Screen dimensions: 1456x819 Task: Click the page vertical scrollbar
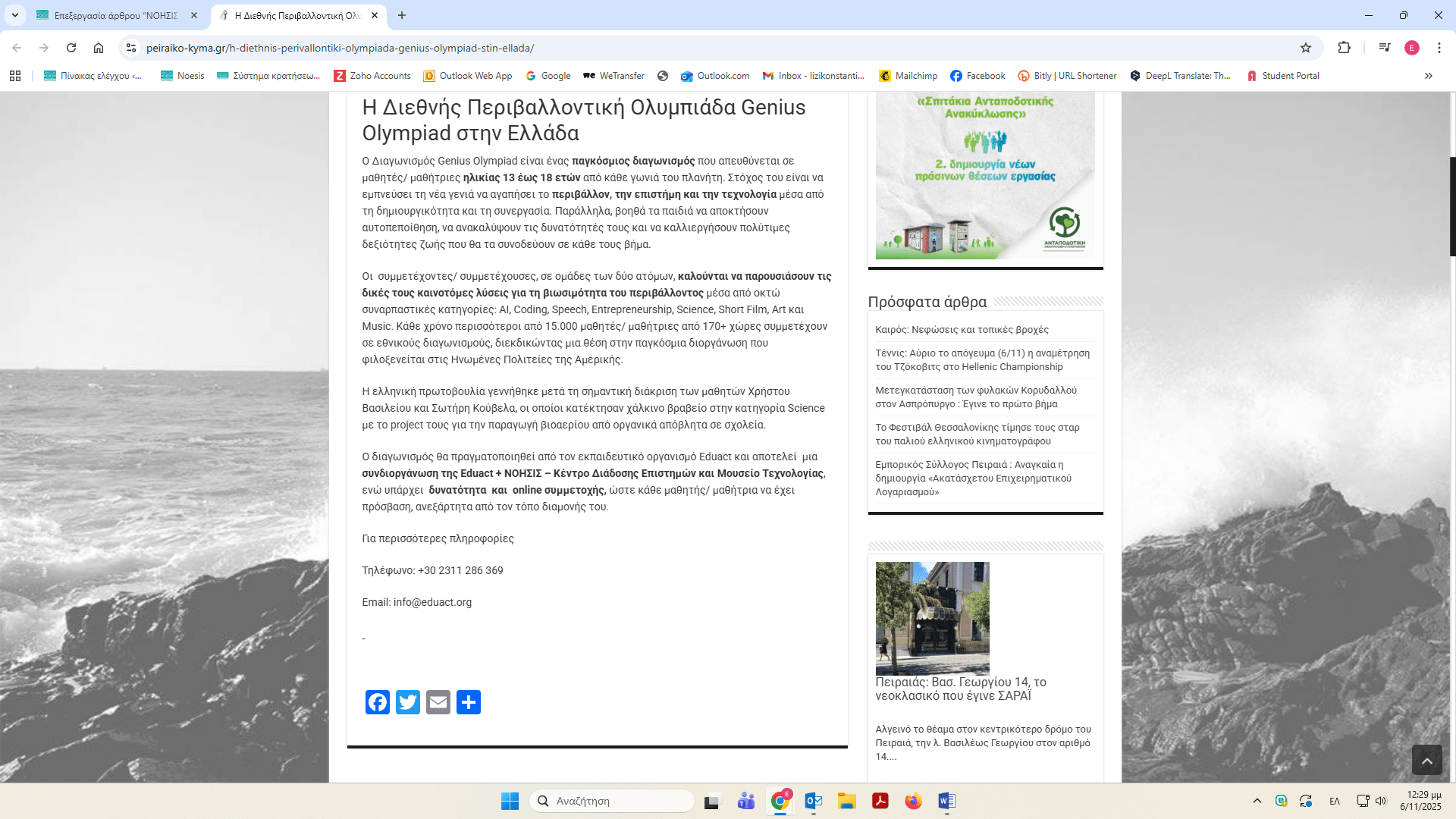tap(1452, 207)
